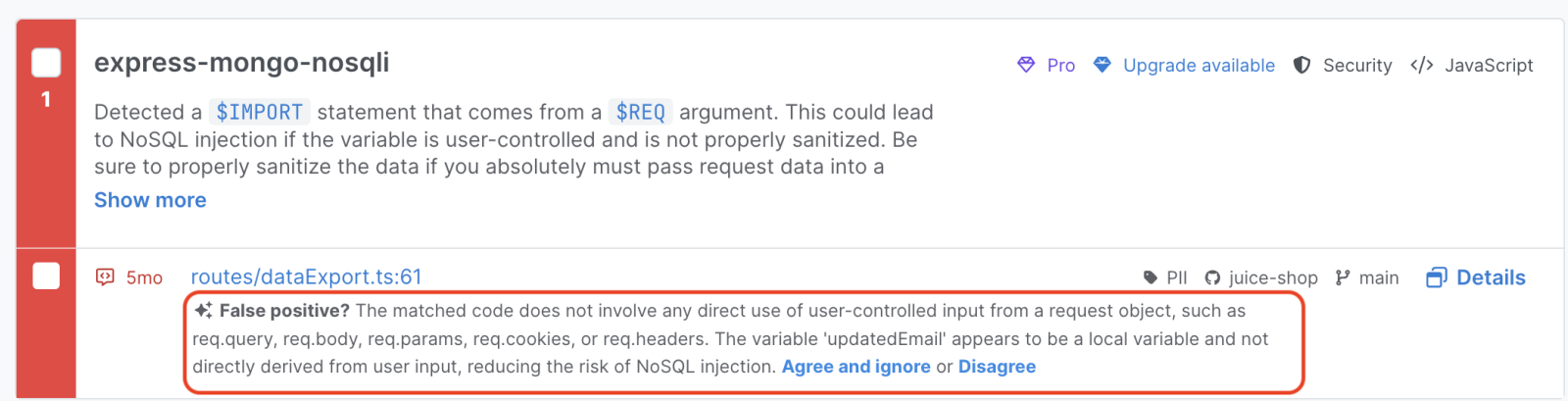Click the branch icon beside main
Viewport: 1568px width, 401px height.
point(1343,277)
